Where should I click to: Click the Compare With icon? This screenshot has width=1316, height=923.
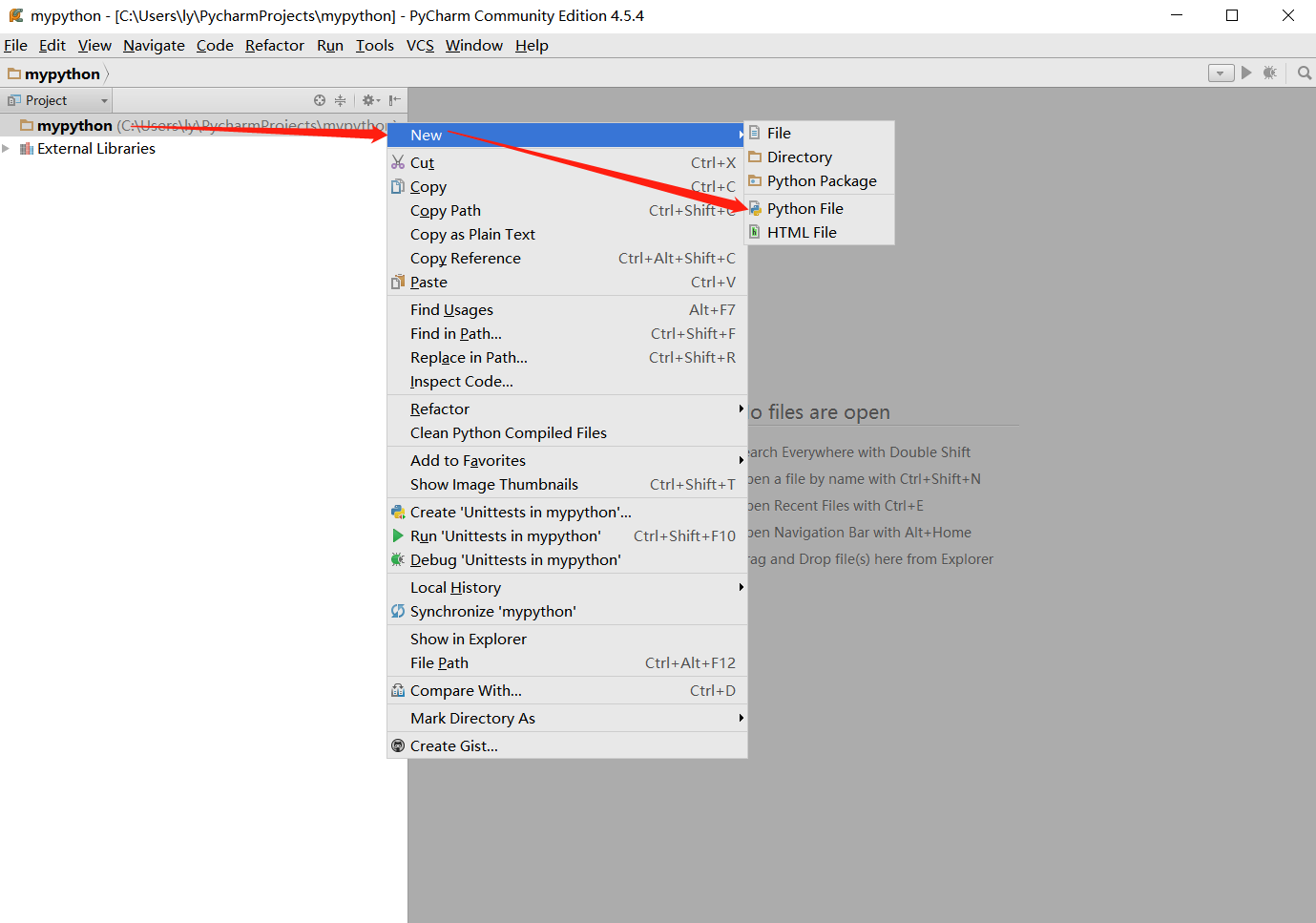click(x=398, y=690)
